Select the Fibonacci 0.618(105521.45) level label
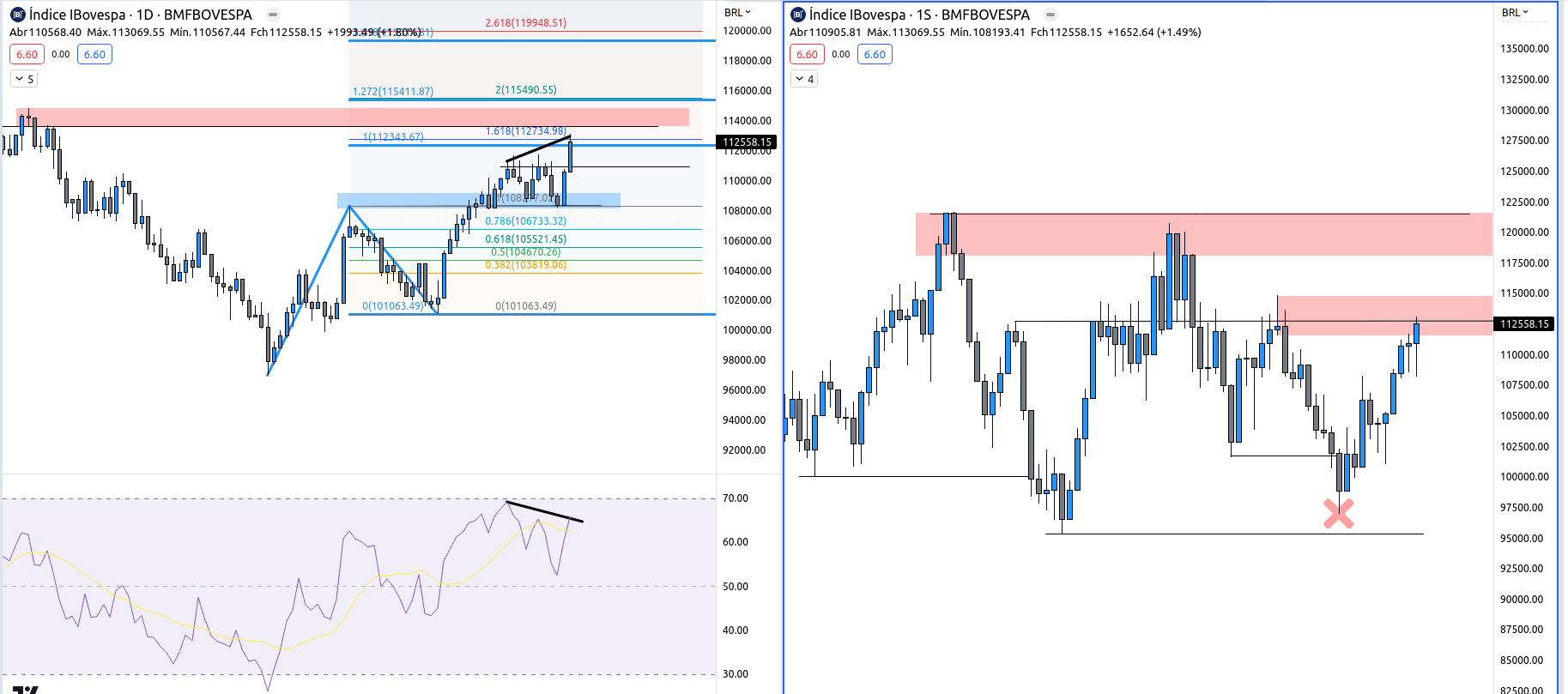This screenshot has height=694, width=1568. (x=525, y=239)
